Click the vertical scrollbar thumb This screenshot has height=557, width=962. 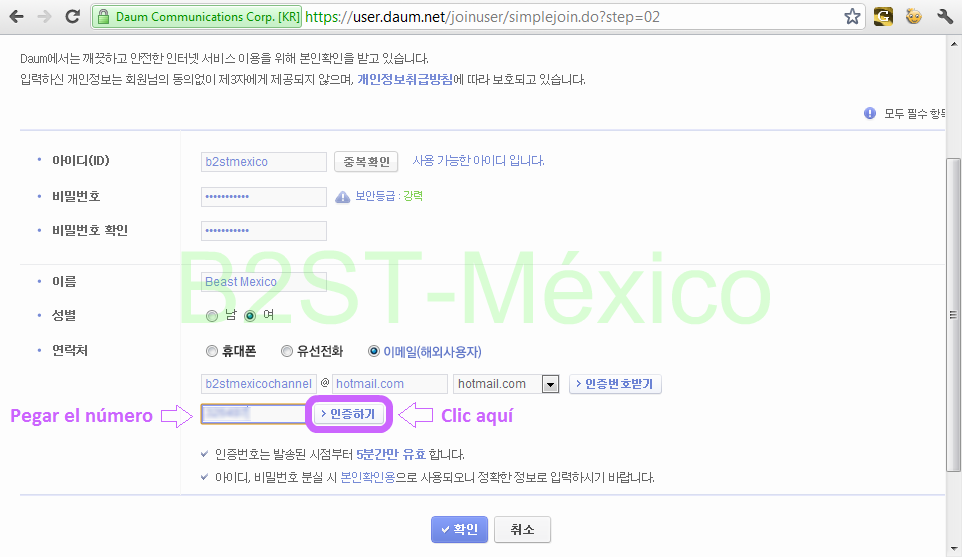[x=953, y=315]
